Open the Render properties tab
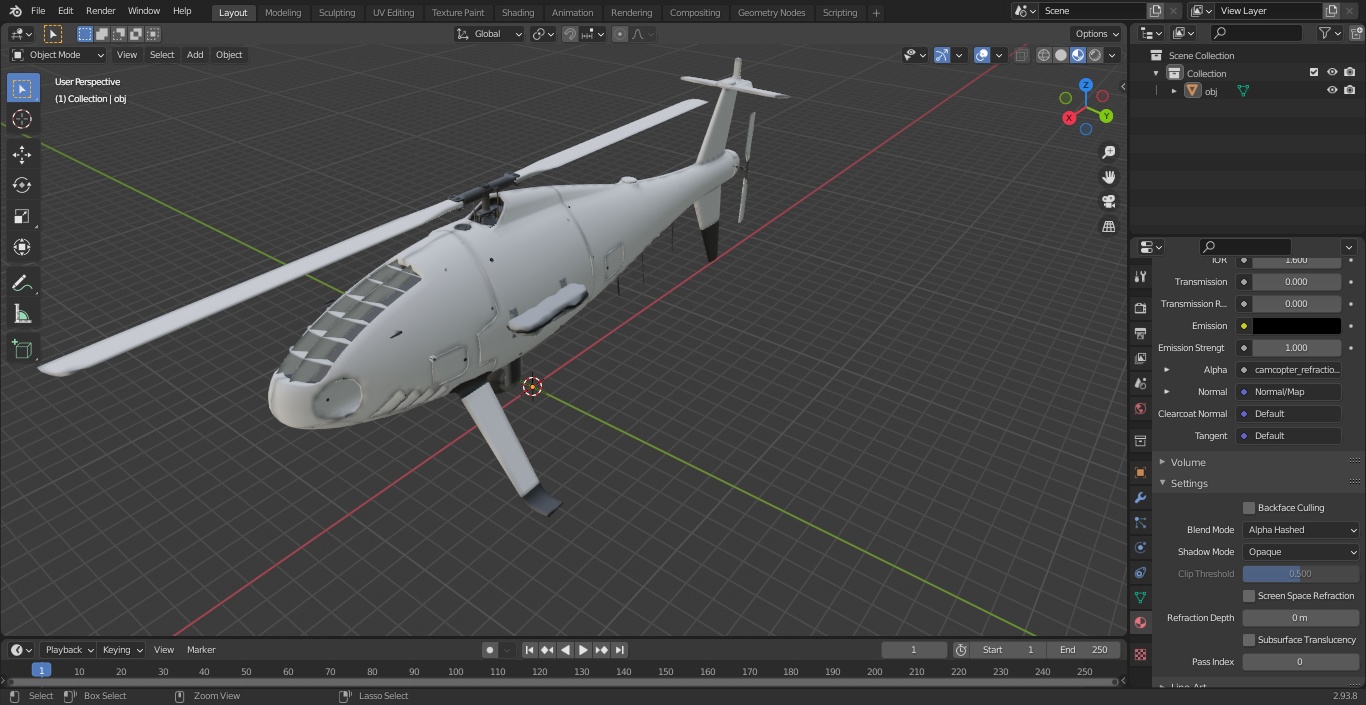Image resolution: width=1366 pixels, height=705 pixels. click(1140, 308)
